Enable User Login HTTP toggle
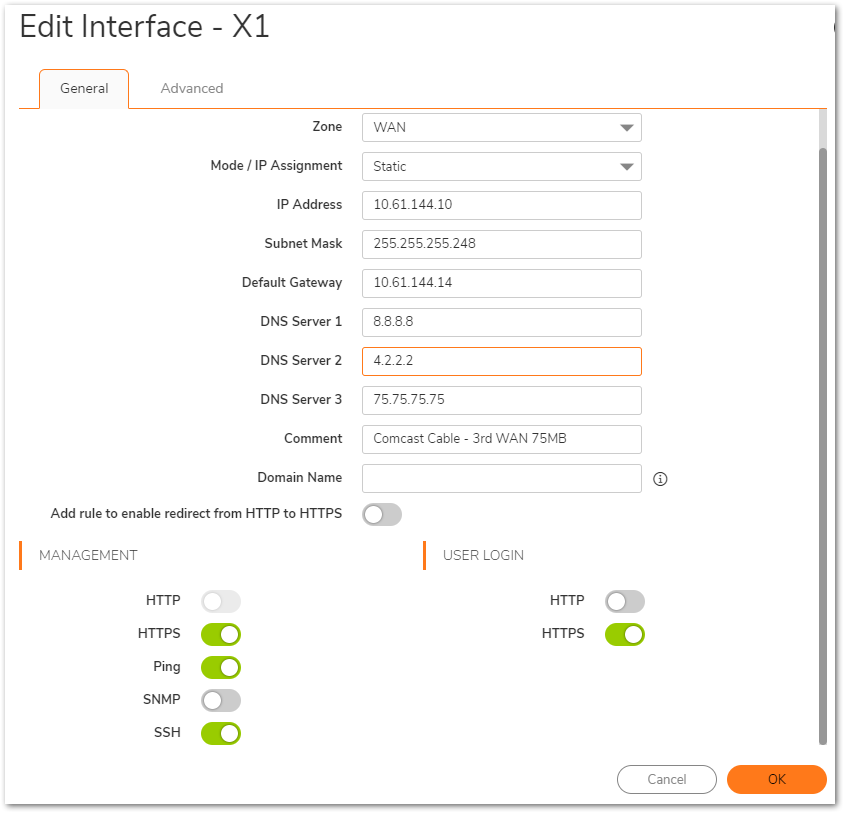 click(x=625, y=601)
